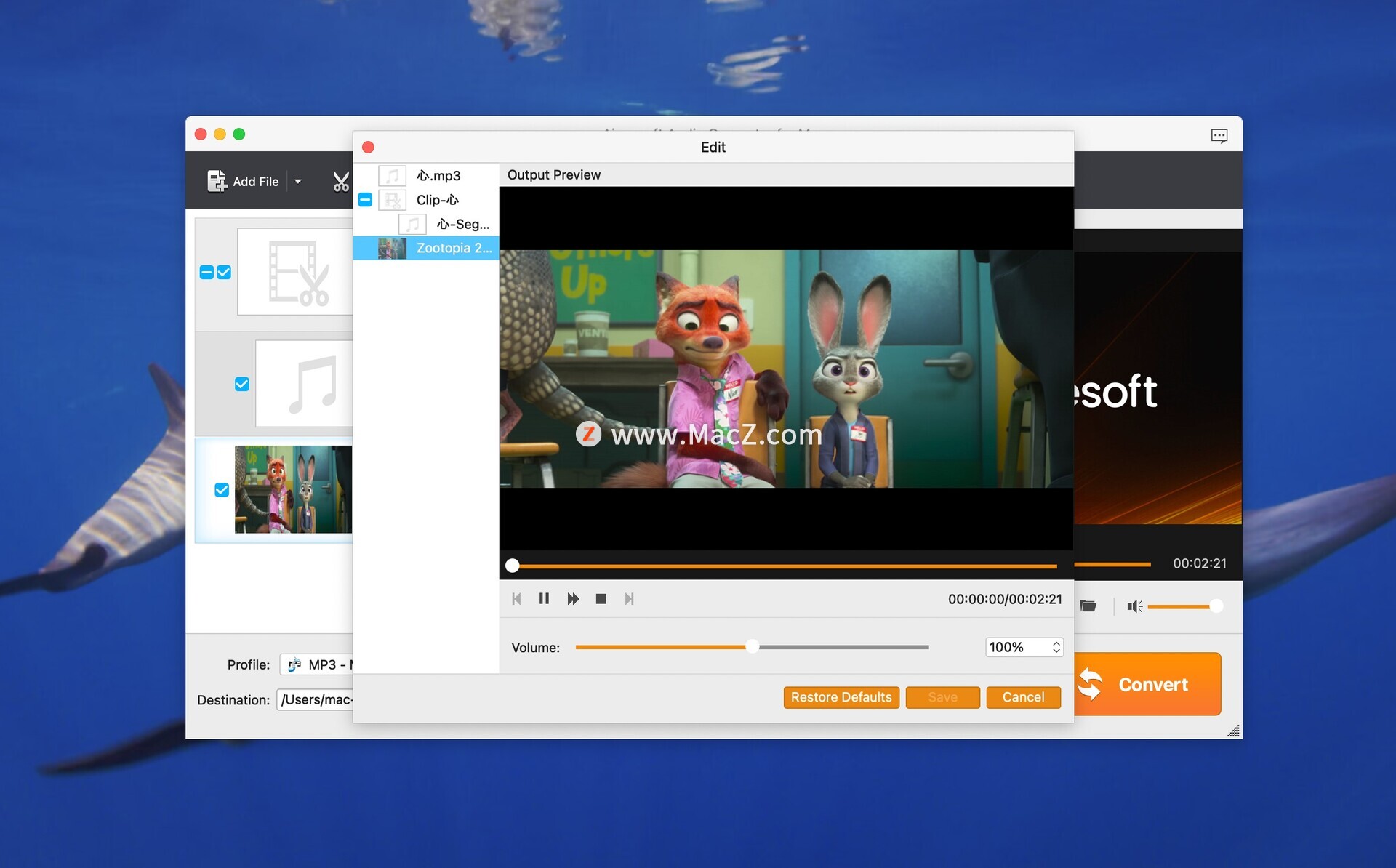Select 心.mp3 in the Edit file tree
Screen dimensions: 1396x868
(x=438, y=175)
